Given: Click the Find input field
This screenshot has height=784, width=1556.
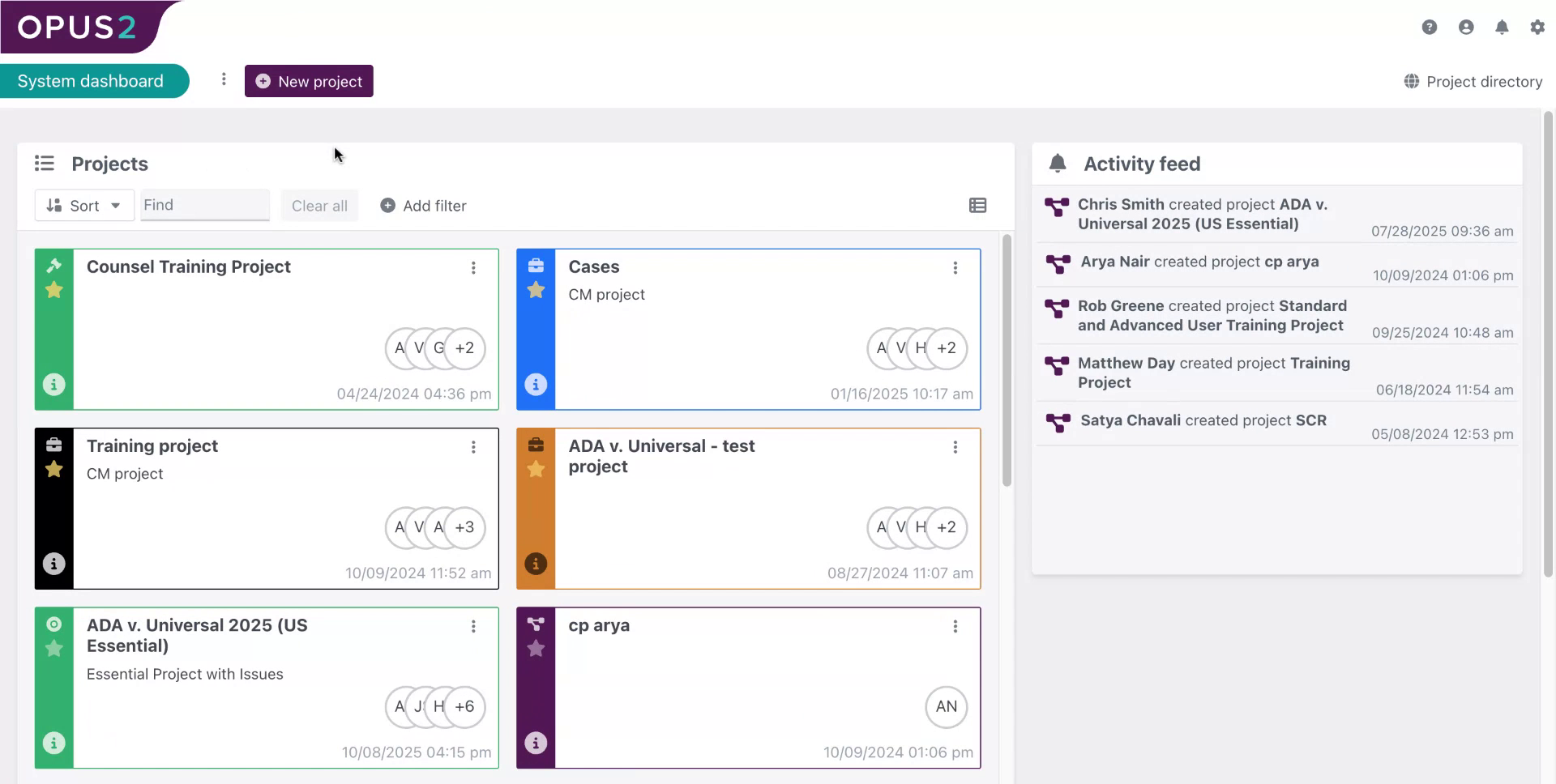Looking at the screenshot, I should 204,206.
